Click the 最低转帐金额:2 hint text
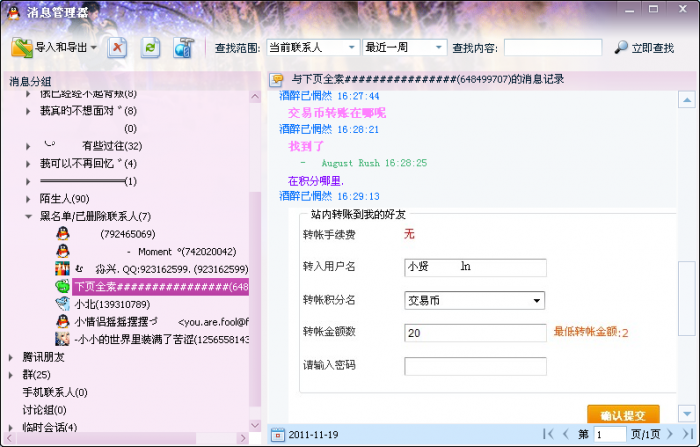 coord(591,332)
